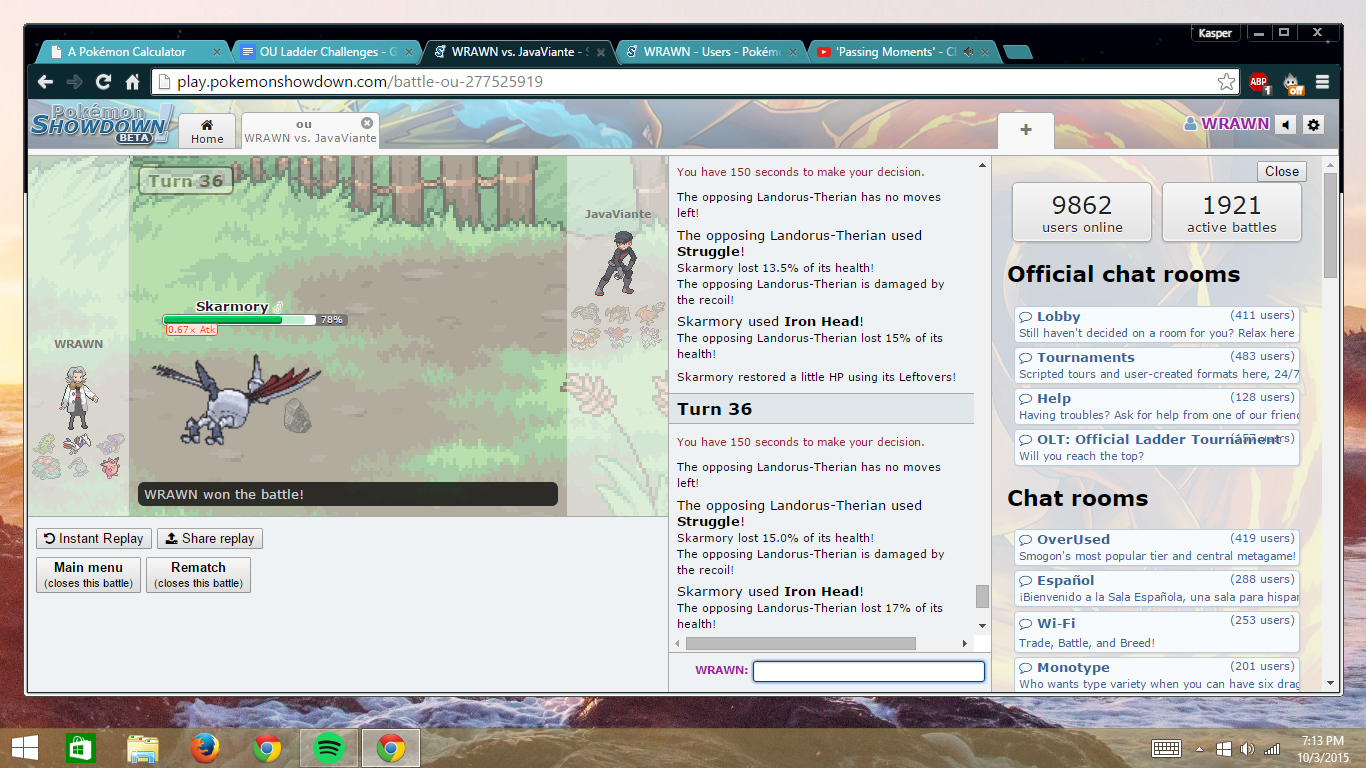Click the Adblock Plus extension icon

coord(1258,82)
